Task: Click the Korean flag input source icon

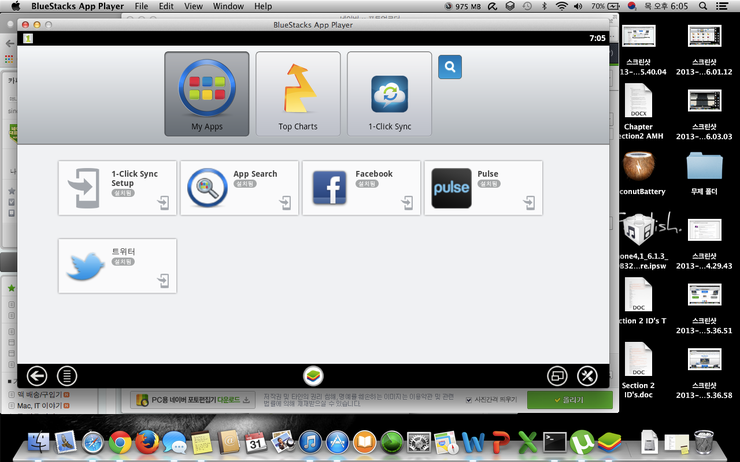Action: tap(631, 6)
